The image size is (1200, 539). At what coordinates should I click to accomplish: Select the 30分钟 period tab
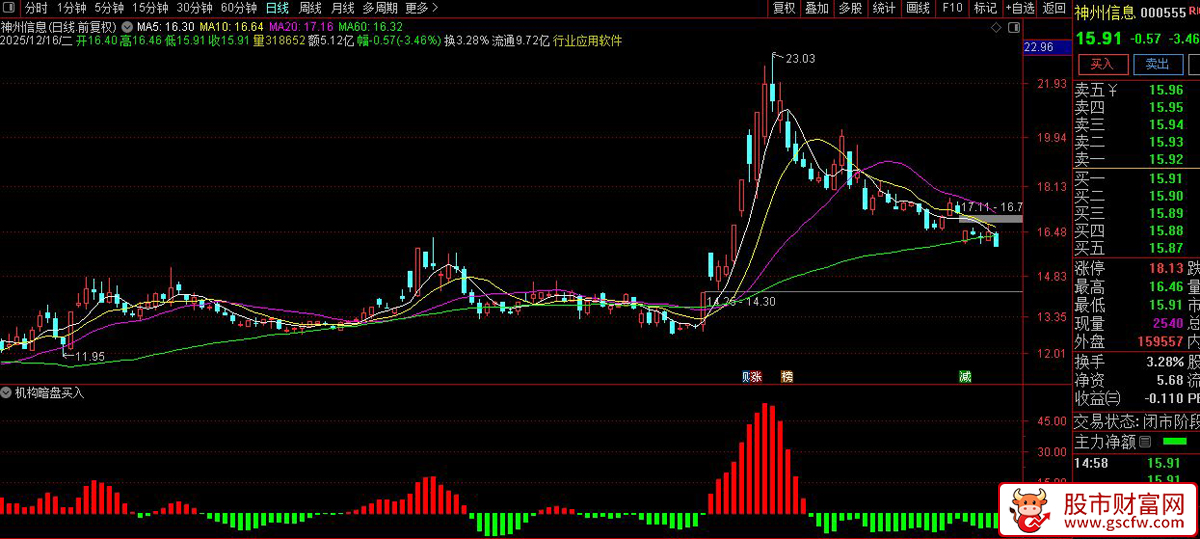tap(194, 8)
